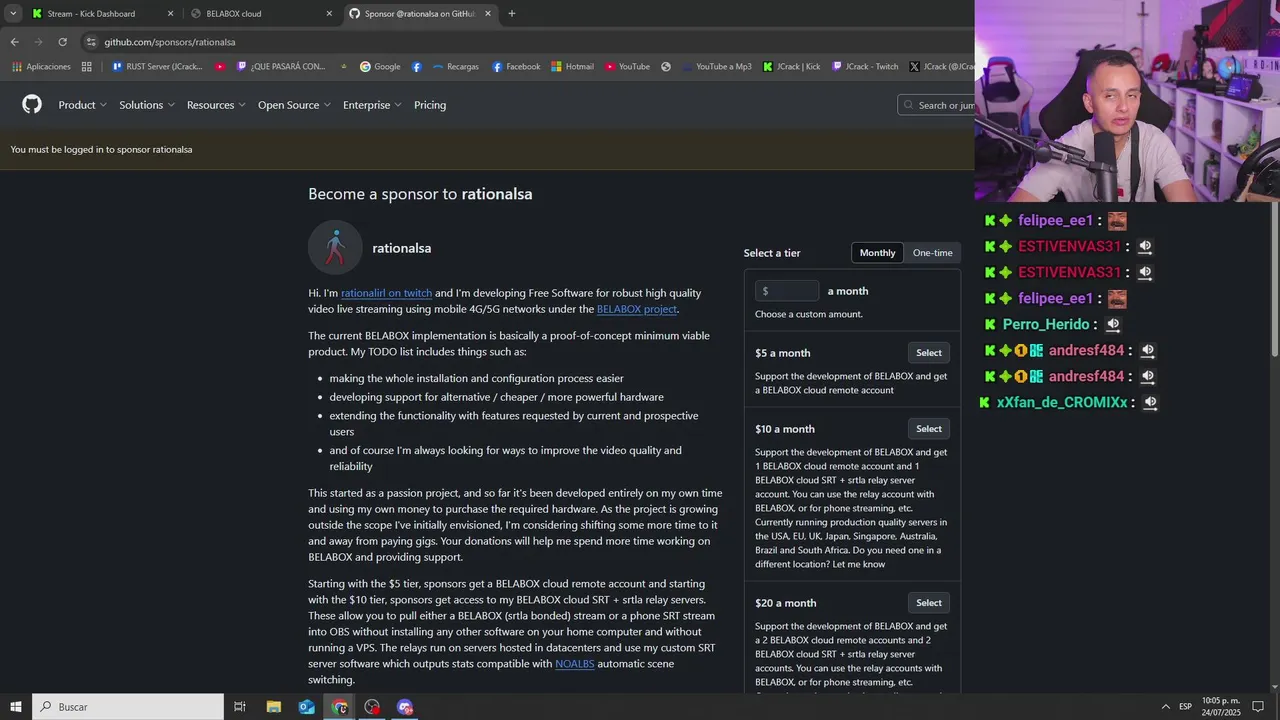The height and width of the screenshot is (720, 1280).
Task: Click the OBS Studio taskbar icon
Action: click(x=372, y=707)
